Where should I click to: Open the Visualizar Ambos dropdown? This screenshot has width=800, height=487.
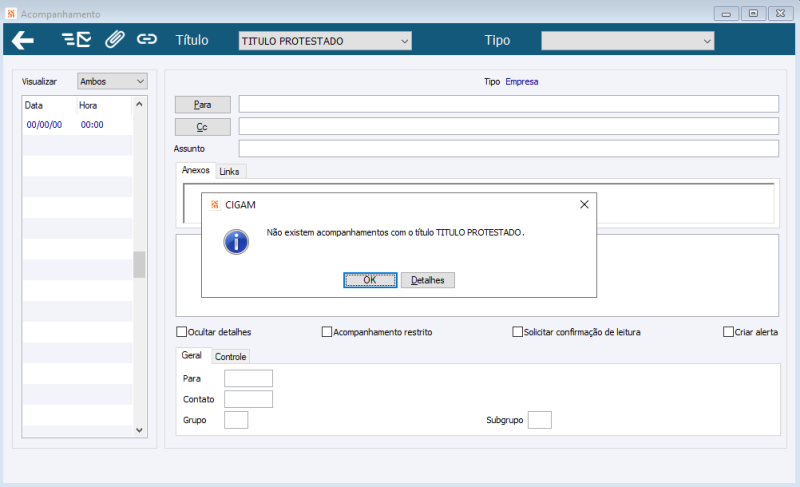click(112, 81)
